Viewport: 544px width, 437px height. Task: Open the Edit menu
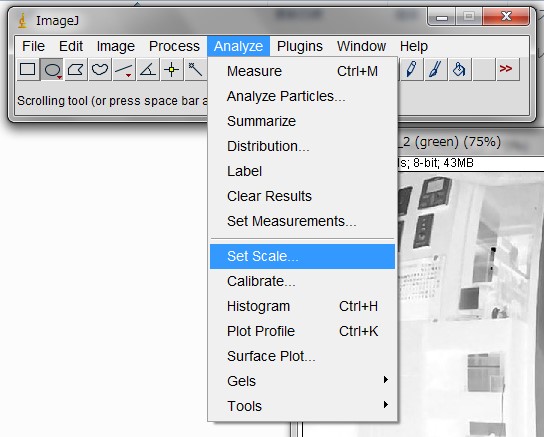point(71,46)
